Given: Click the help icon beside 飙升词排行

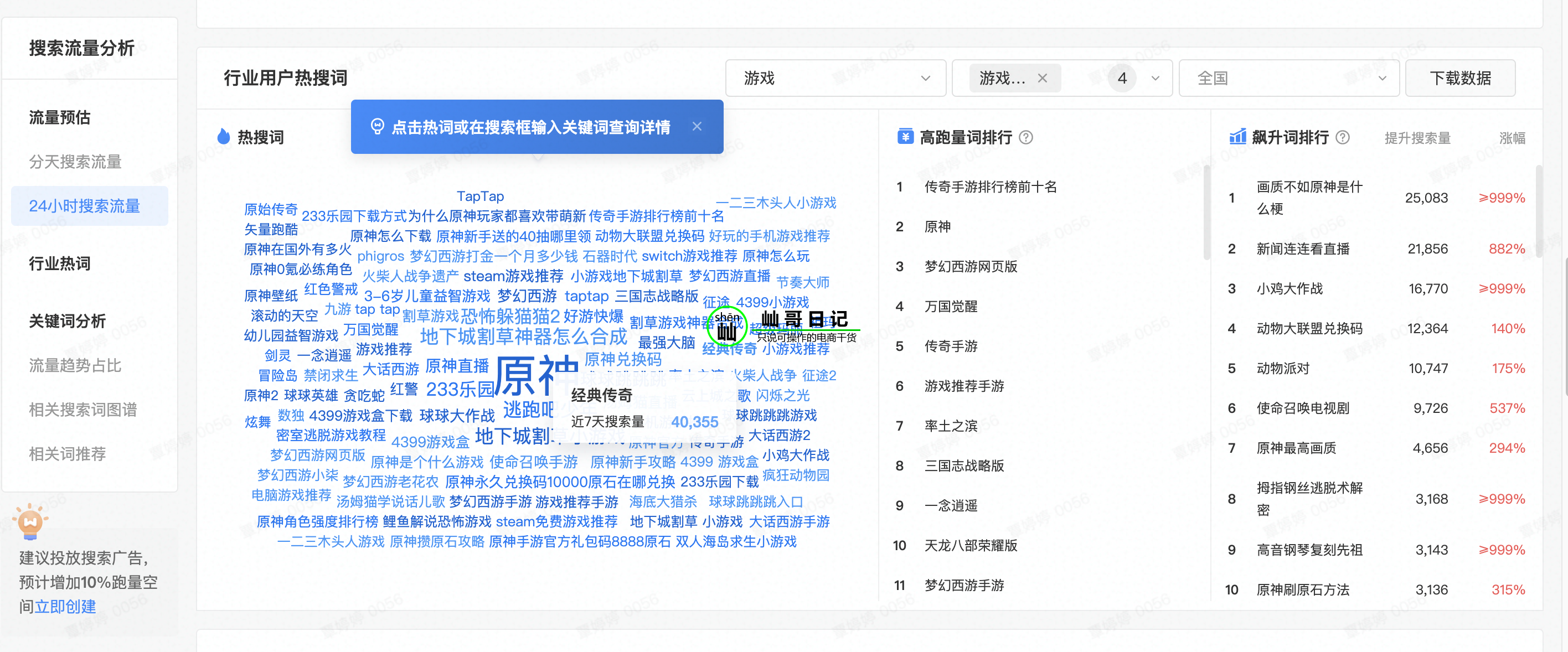Looking at the screenshot, I should [1342, 137].
